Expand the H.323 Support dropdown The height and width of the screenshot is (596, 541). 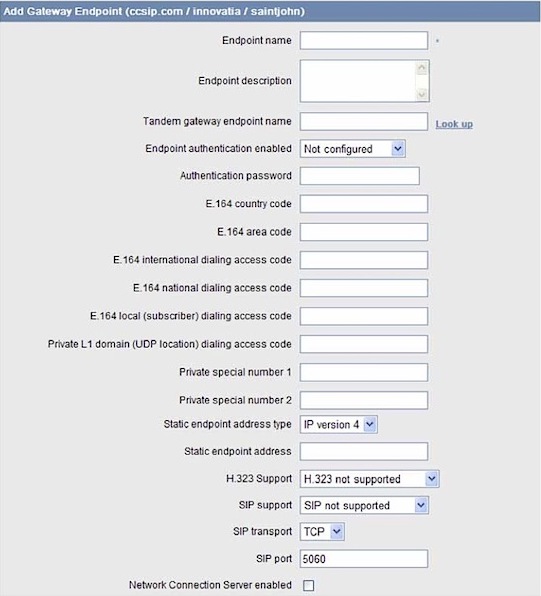click(x=369, y=479)
